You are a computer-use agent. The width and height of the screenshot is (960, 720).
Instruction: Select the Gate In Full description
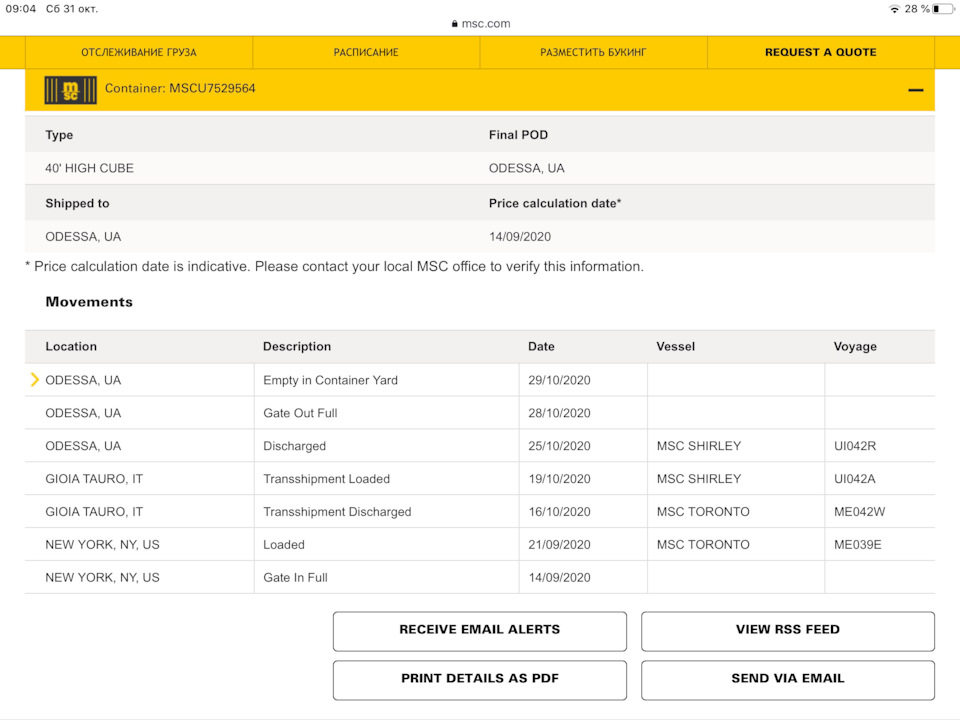point(295,578)
